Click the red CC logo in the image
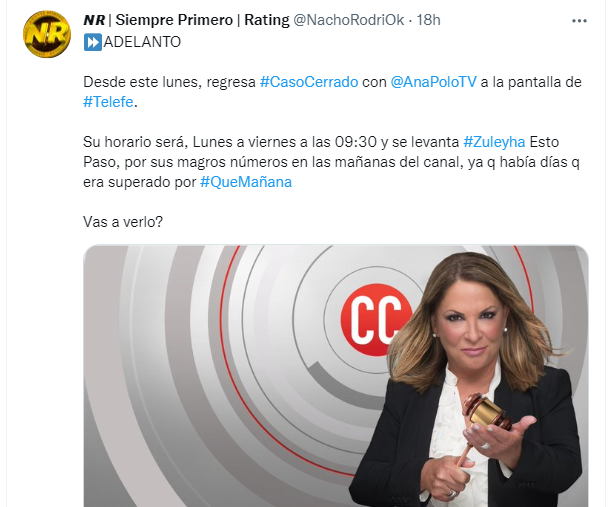Screen dimensions: 608x507 pyautogui.click(x=371, y=320)
